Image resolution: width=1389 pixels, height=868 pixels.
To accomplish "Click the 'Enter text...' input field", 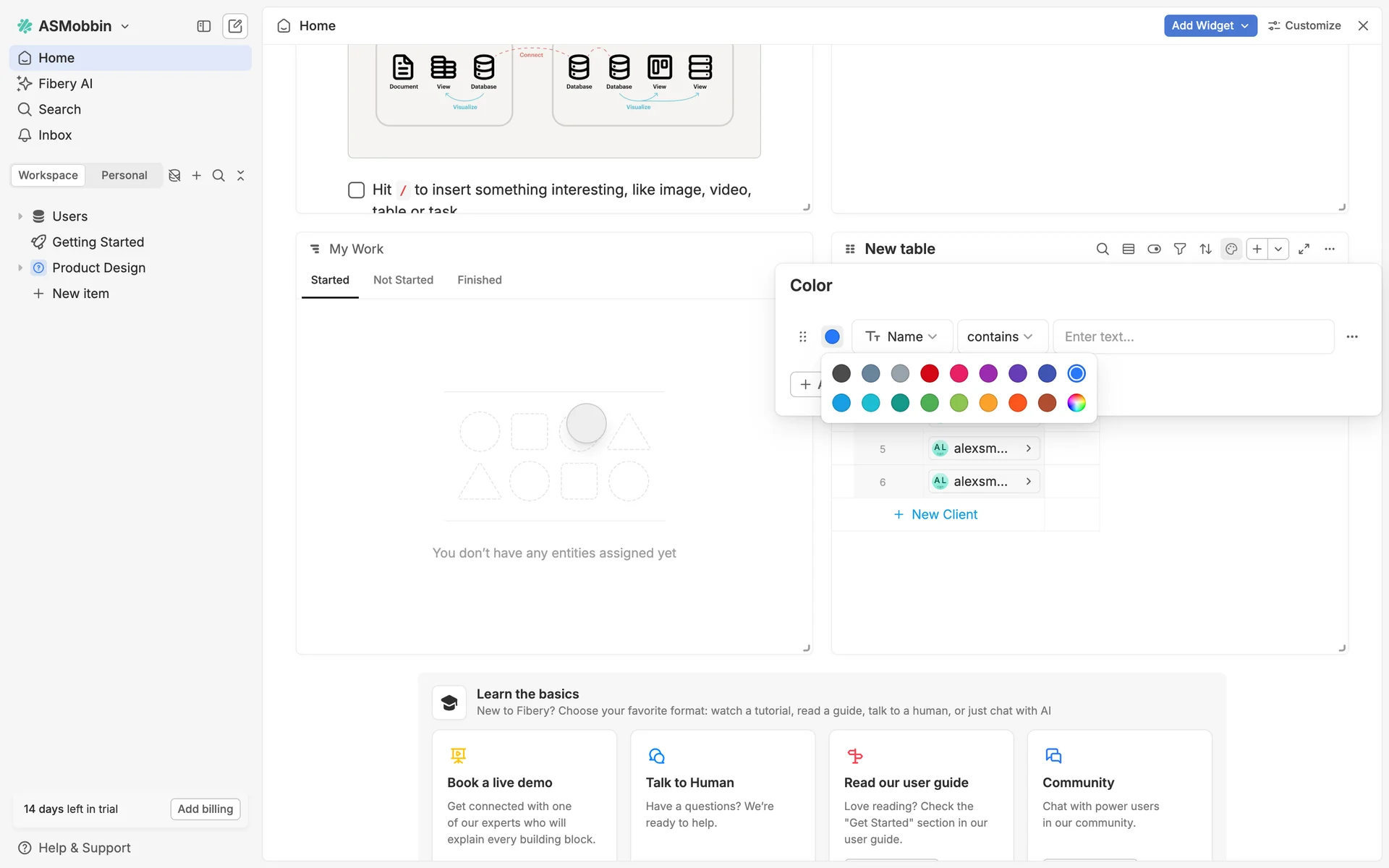I will (1192, 336).
